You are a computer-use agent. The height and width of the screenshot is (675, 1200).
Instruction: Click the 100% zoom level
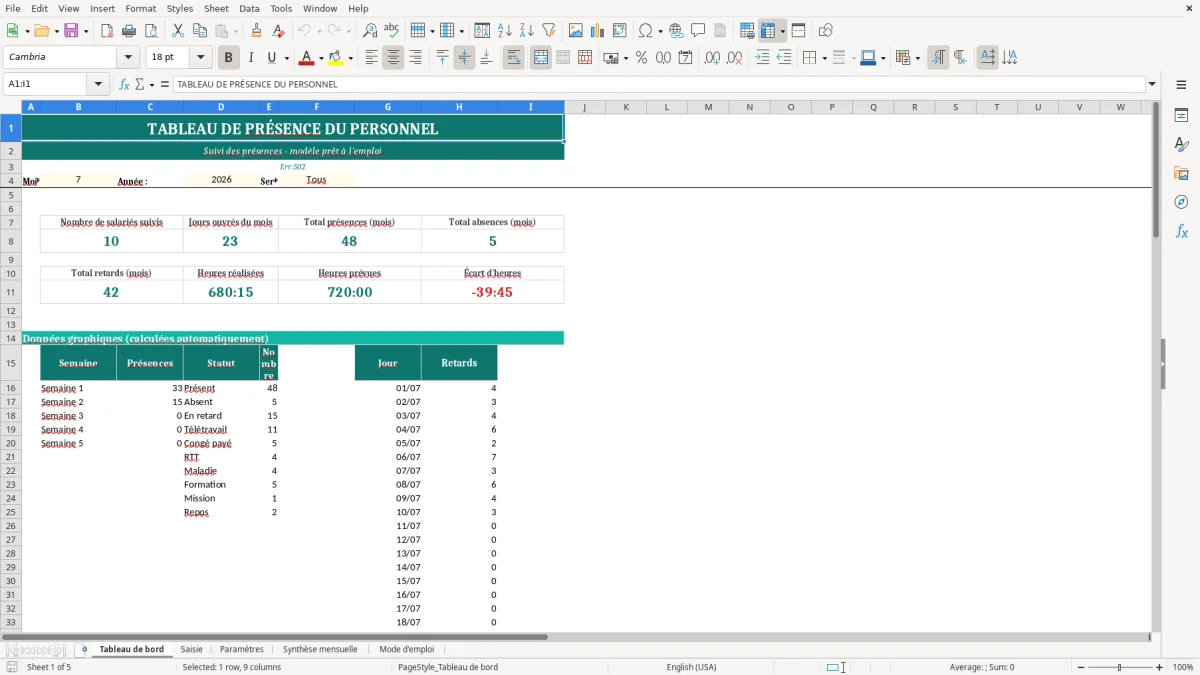[1183, 667]
